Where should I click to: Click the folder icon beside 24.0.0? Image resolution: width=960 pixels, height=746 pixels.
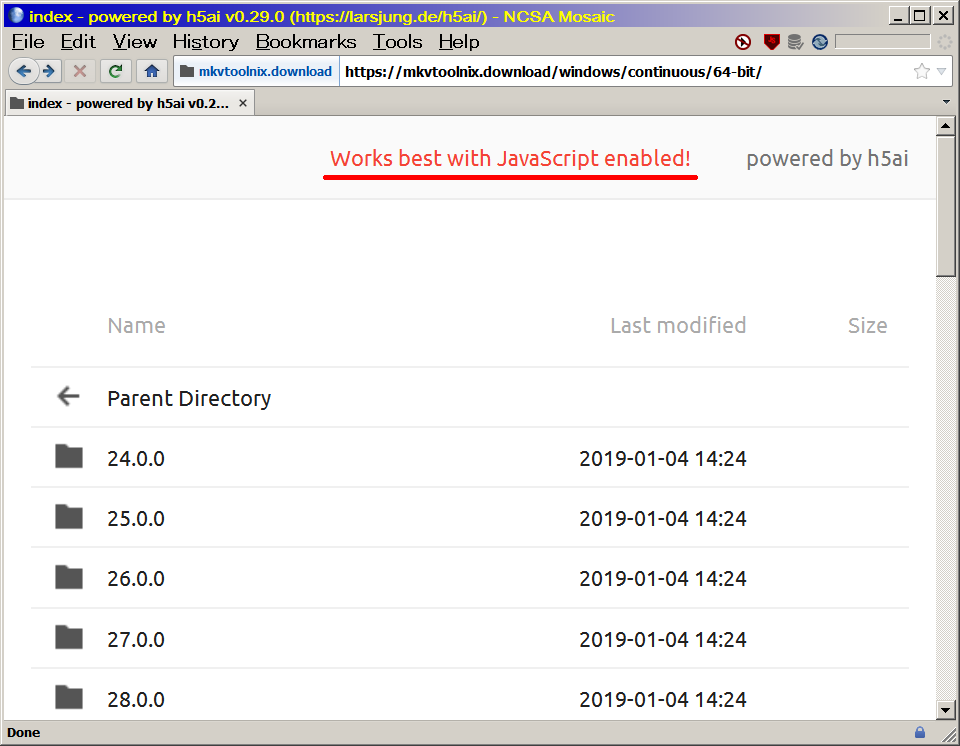pyautogui.click(x=69, y=456)
